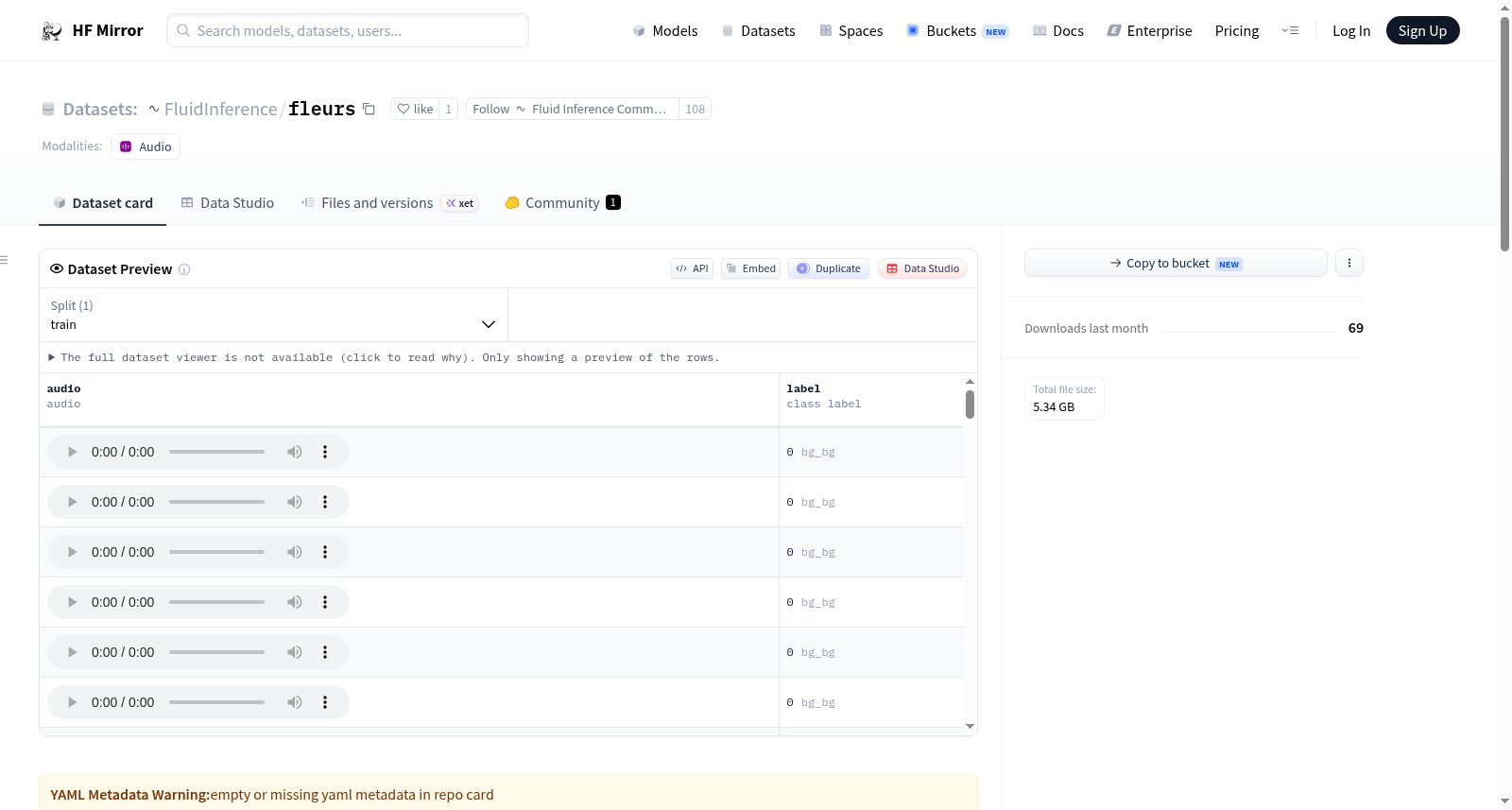Mute the second row audio player

295,503
